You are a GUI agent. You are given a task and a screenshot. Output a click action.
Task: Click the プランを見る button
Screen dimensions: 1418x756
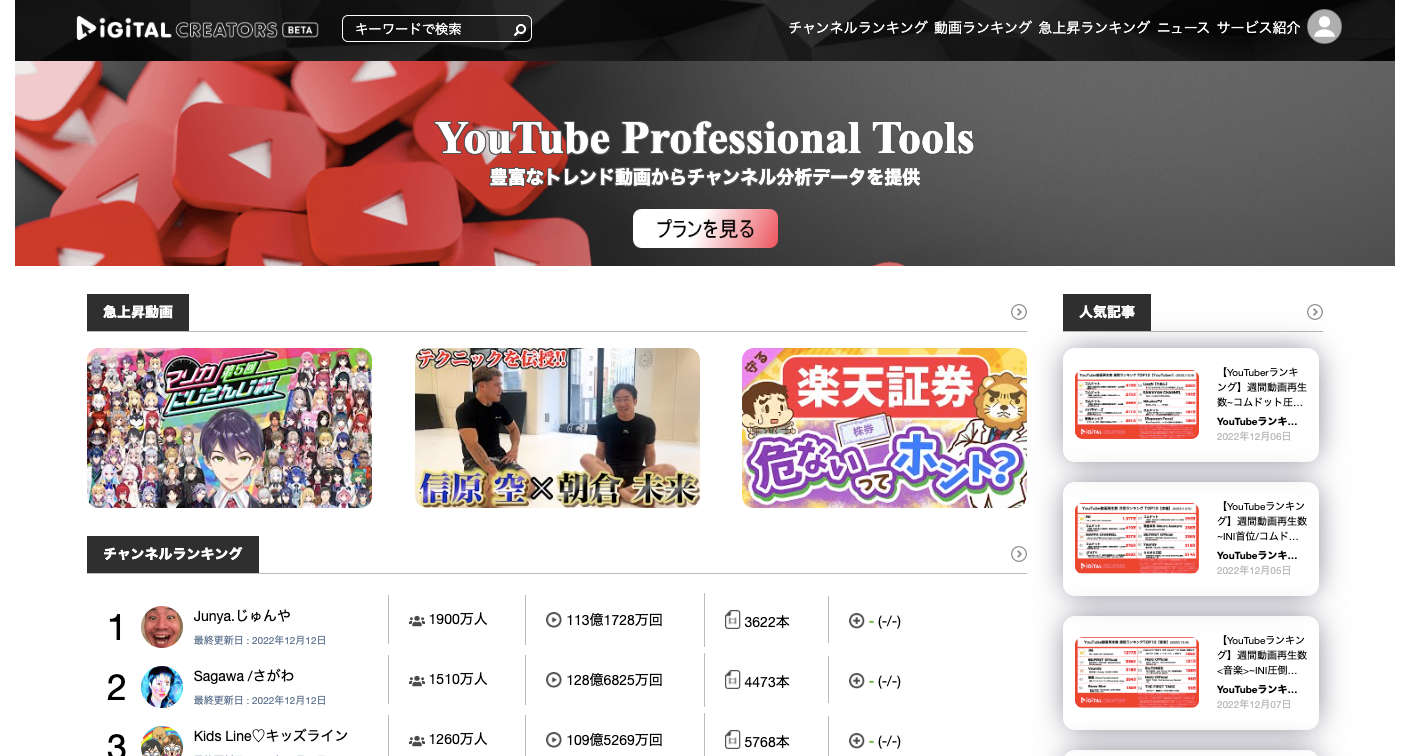705,228
